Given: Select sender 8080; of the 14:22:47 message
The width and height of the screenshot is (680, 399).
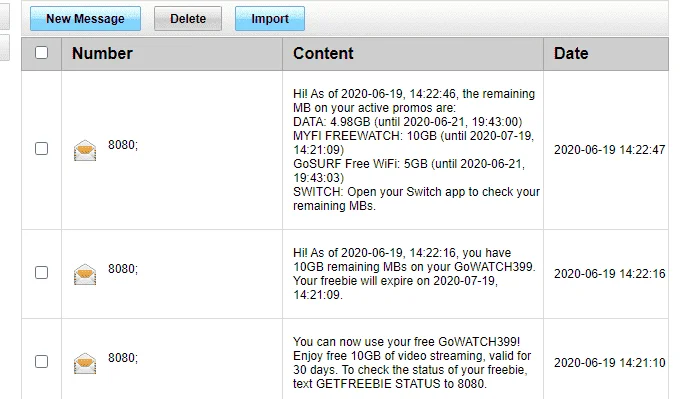Looking at the screenshot, I should click(x=123, y=145).
